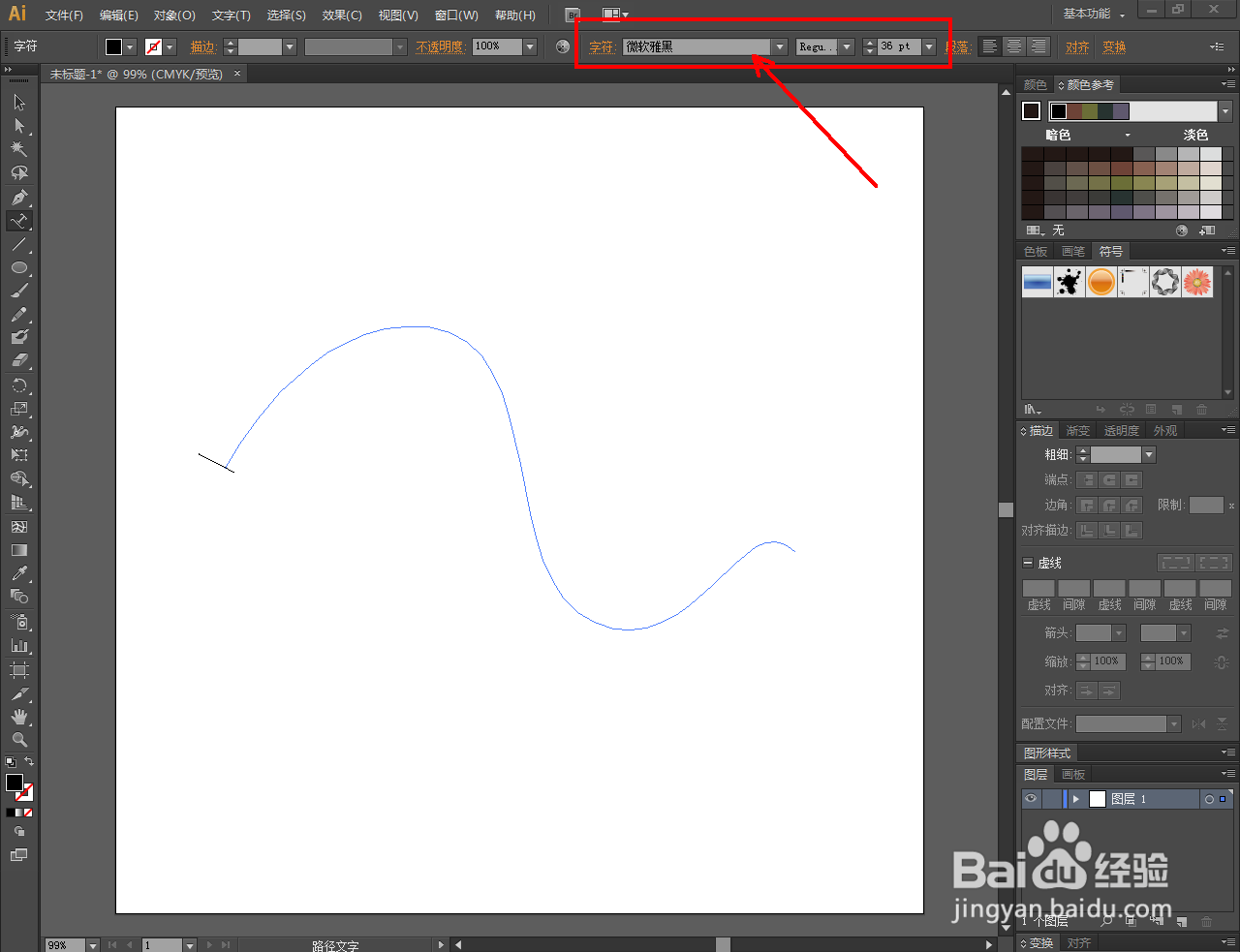
Task: Align paragraph text to left
Action: [x=989, y=46]
